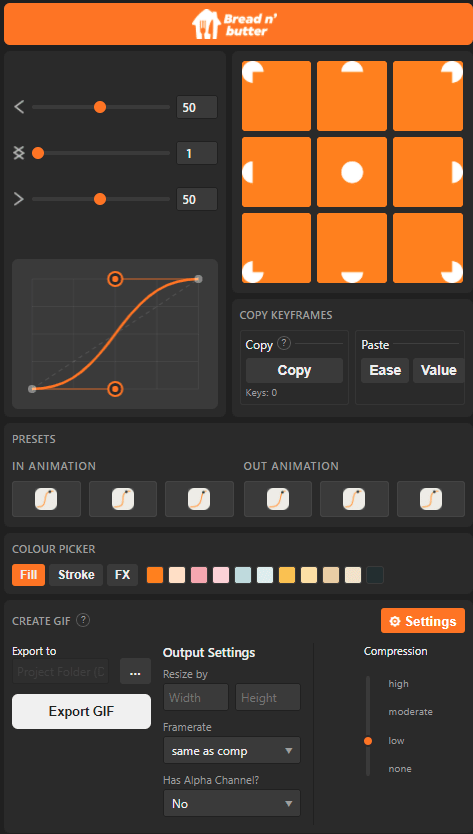Screen dimensions: 473x834
Task: Apply the first Out Animation preset
Action: pyautogui.click(x=278, y=499)
